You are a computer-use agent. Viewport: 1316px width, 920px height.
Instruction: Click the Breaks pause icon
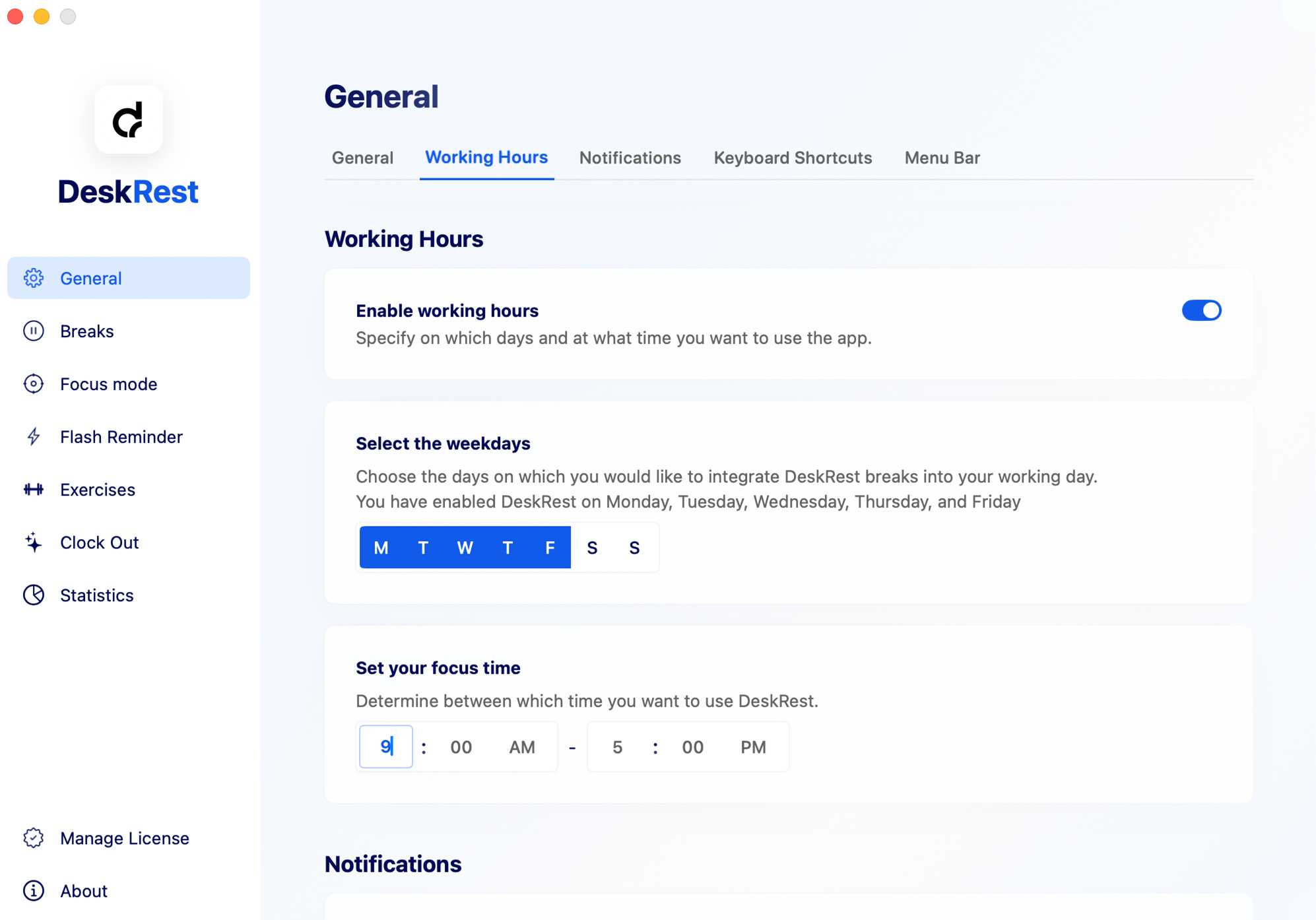[x=34, y=331]
